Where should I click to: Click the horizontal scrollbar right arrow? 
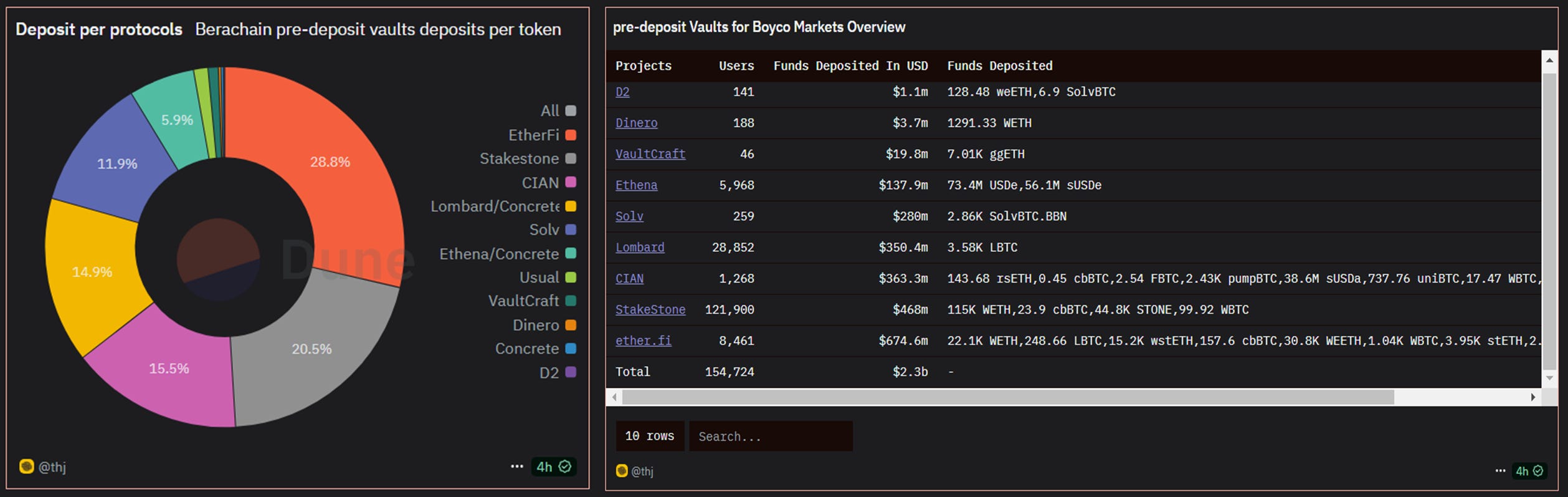[x=1533, y=397]
